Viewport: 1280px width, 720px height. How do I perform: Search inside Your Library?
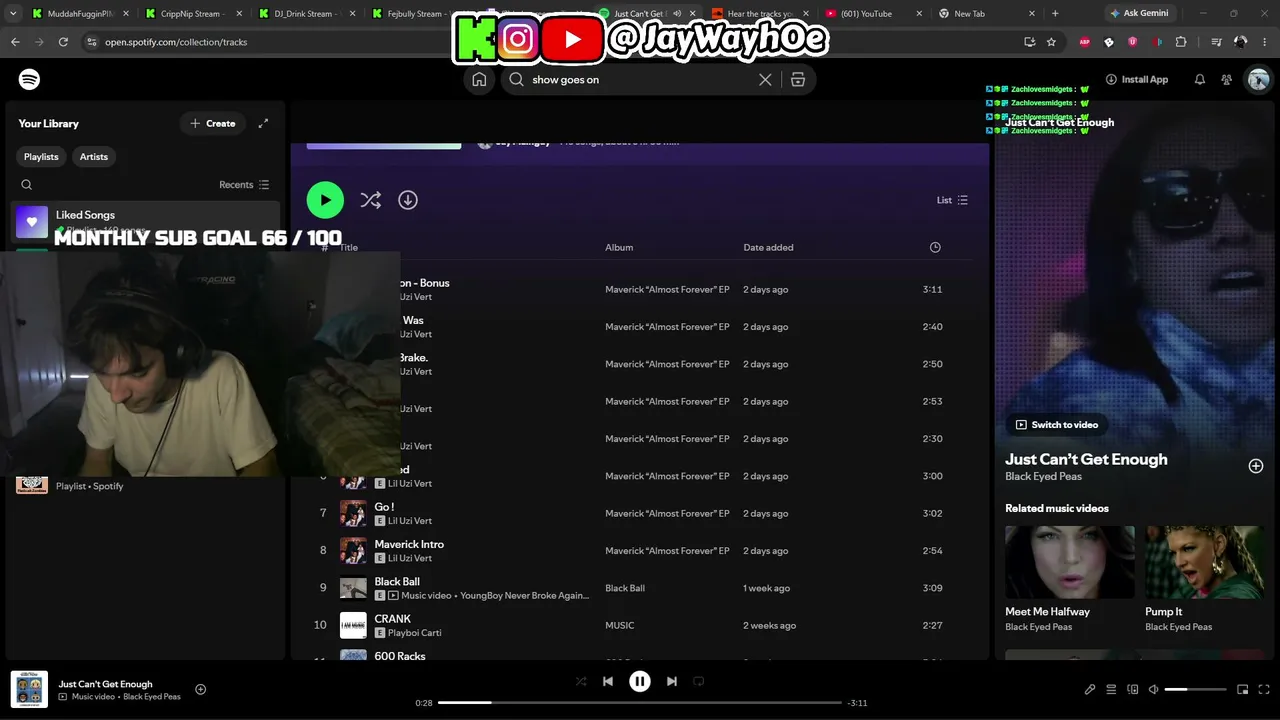[27, 185]
